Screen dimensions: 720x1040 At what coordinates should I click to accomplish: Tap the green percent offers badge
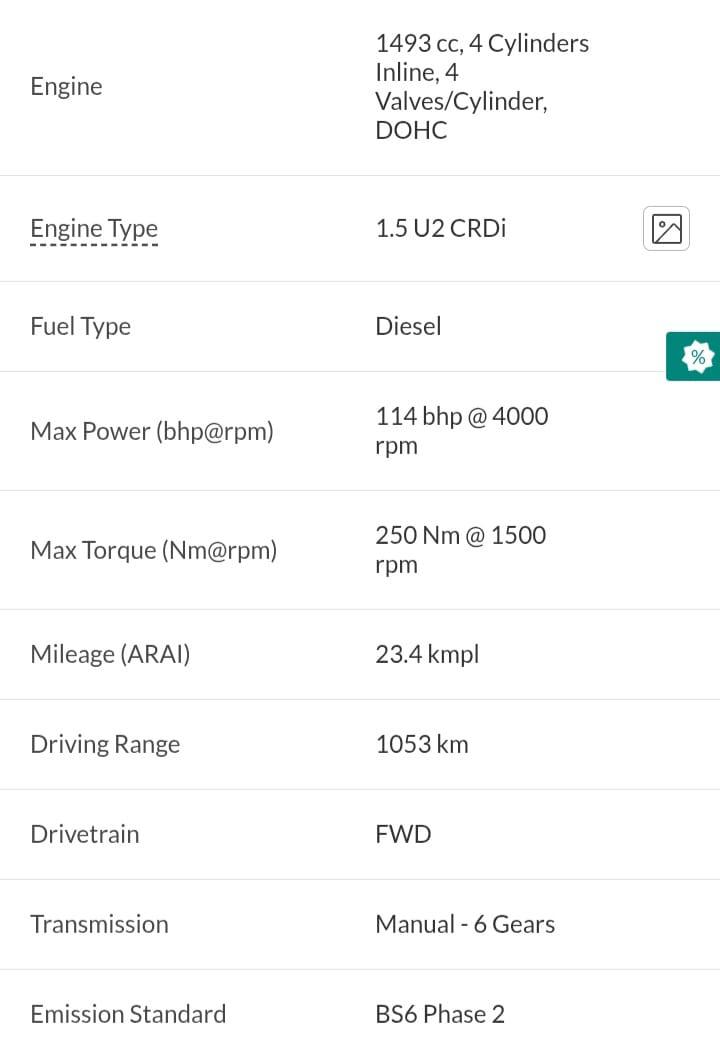[693, 356]
